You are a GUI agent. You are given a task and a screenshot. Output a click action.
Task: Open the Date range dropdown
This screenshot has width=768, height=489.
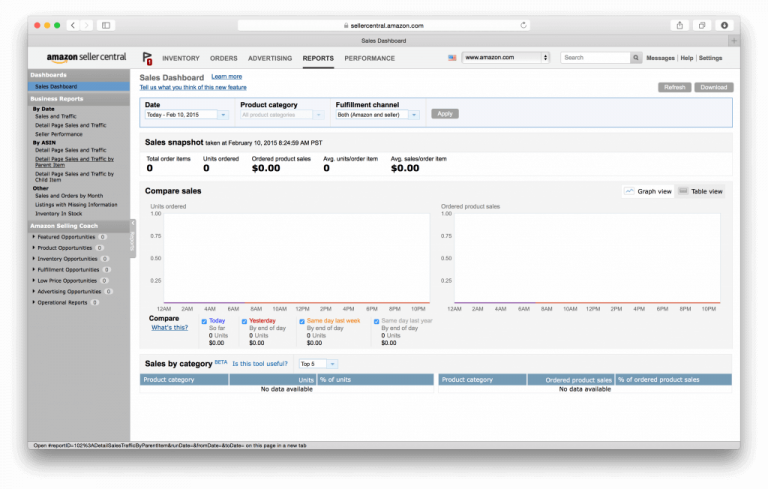pos(186,115)
